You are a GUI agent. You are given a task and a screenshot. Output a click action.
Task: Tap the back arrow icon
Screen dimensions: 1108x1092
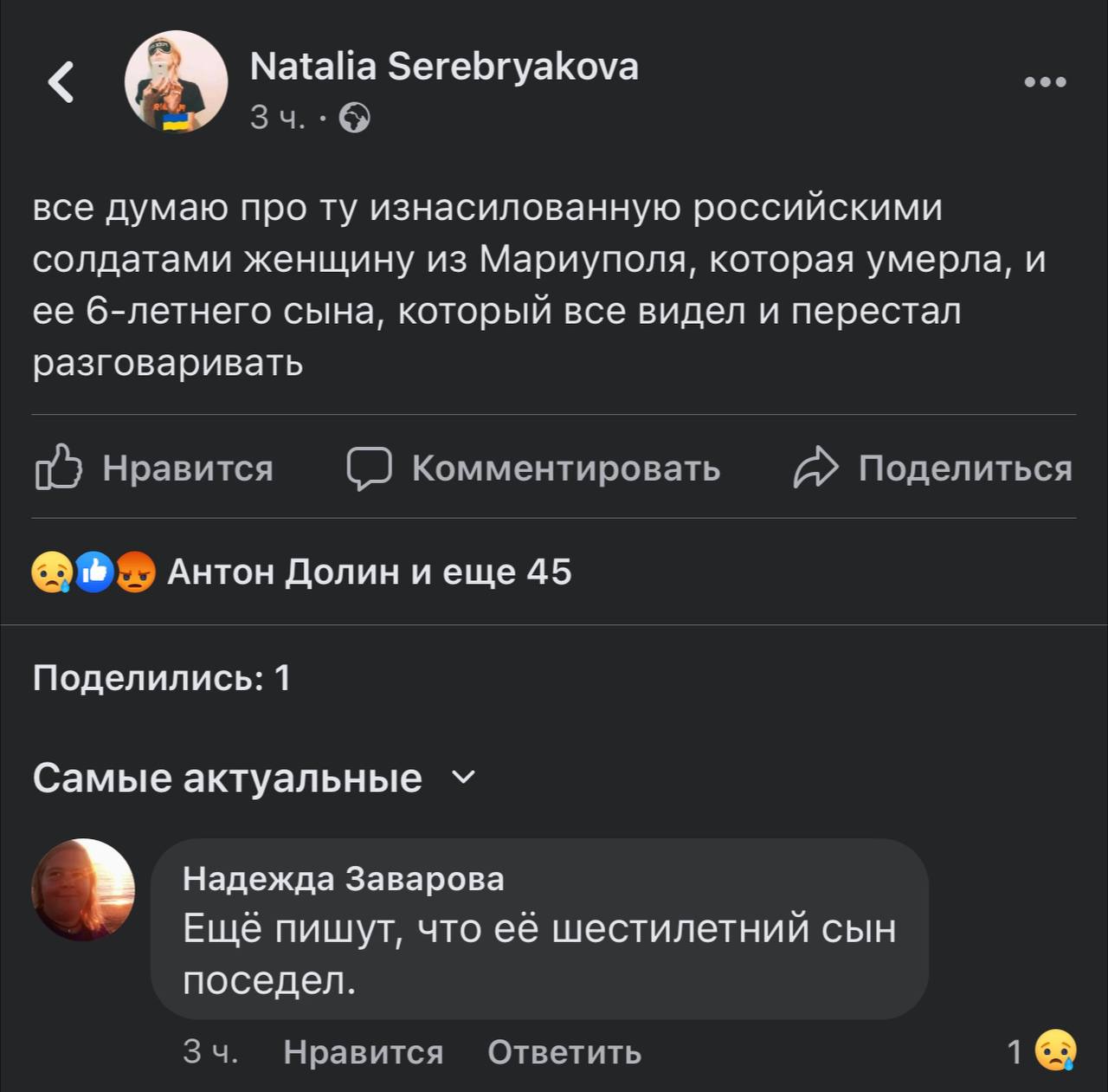pyautogui.click(x=61, y=82)
